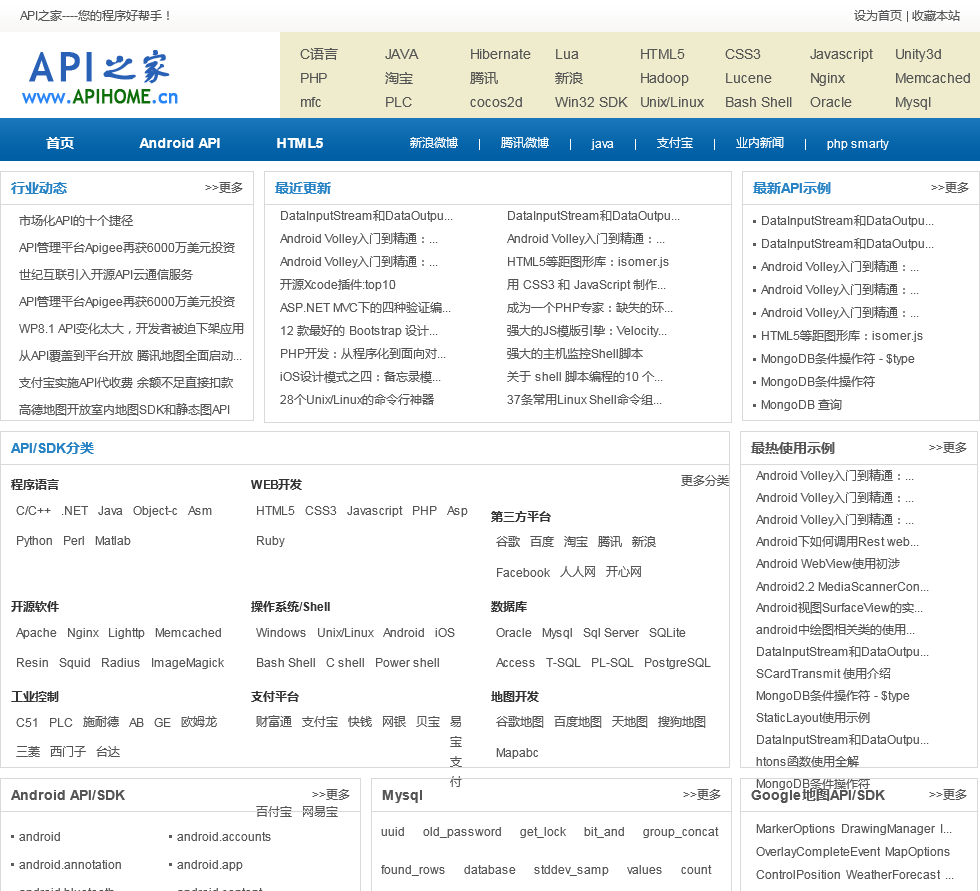Open 高德地图开放室内地图SDK news item
This screenshot has width=980, height=891.
pyautogui.click(x=124, y=409)
